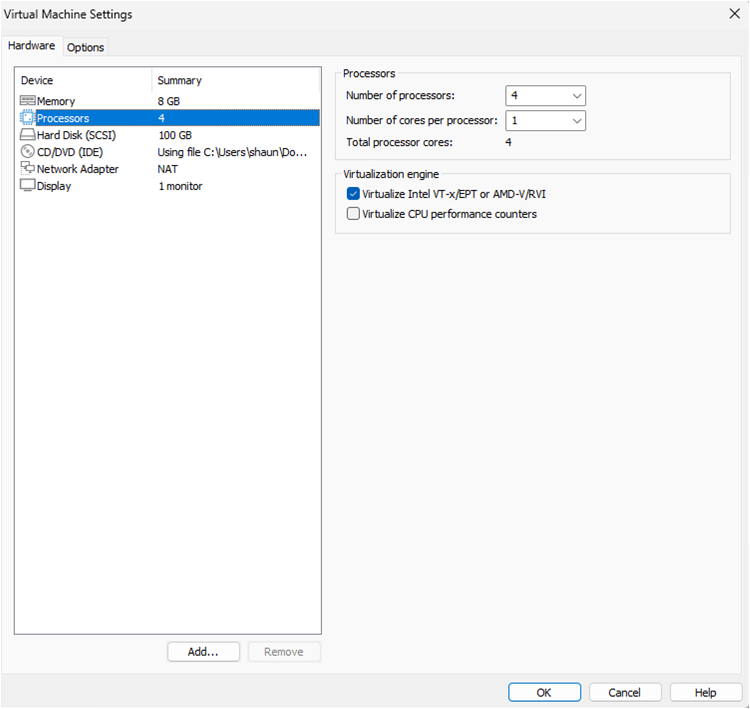This screenshot has width=750, height=709.
Task: Open Help for this dialog
Action: pos(706,692)
